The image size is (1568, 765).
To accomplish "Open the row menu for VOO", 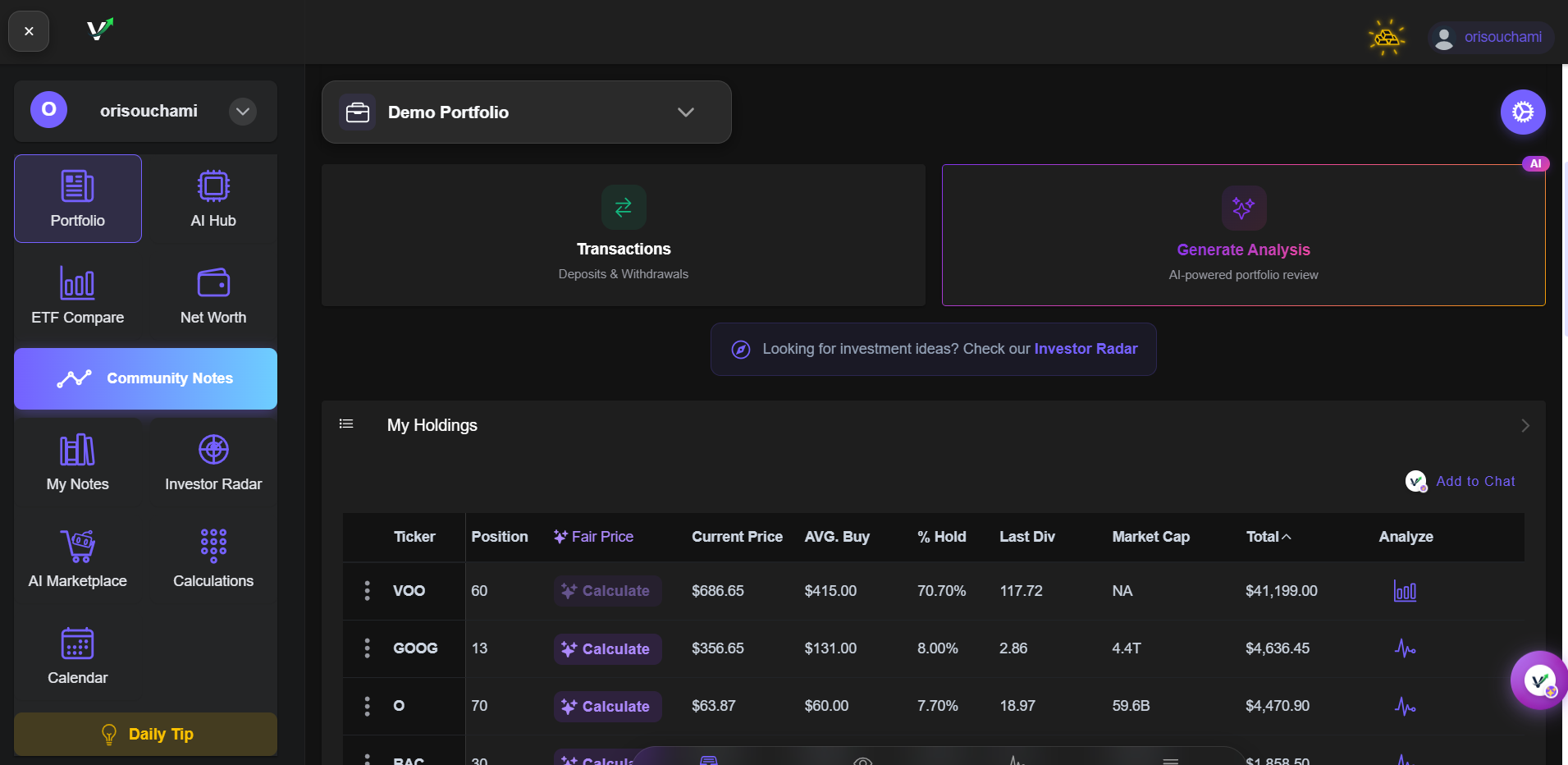I will pos(367,591).
